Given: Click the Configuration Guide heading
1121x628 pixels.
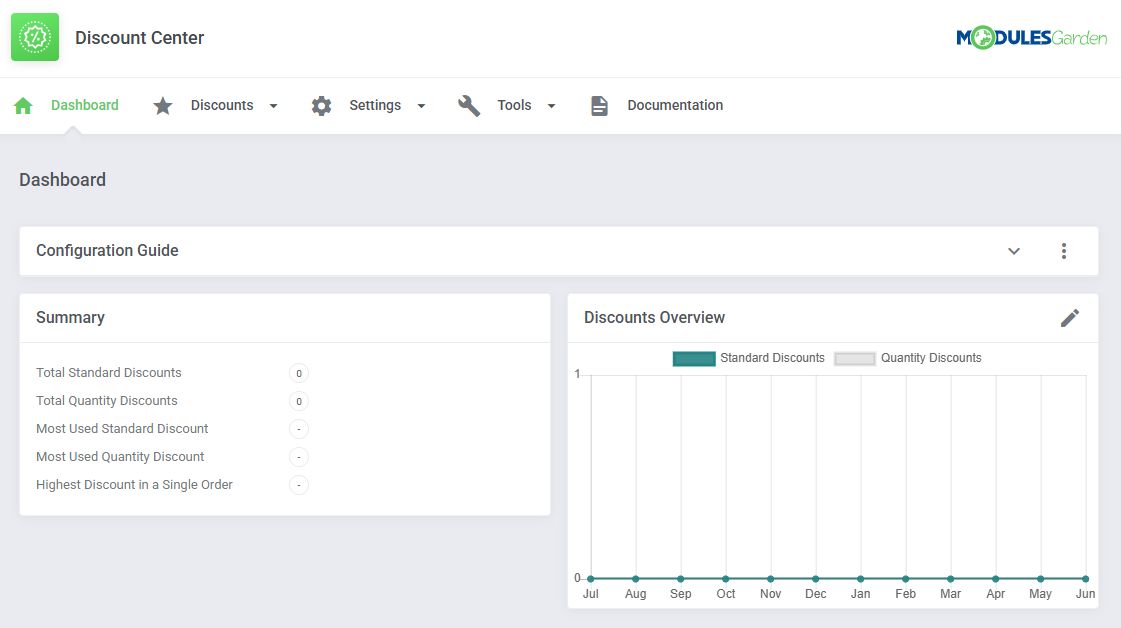Looking at the screenshot, I should point(107,250).
